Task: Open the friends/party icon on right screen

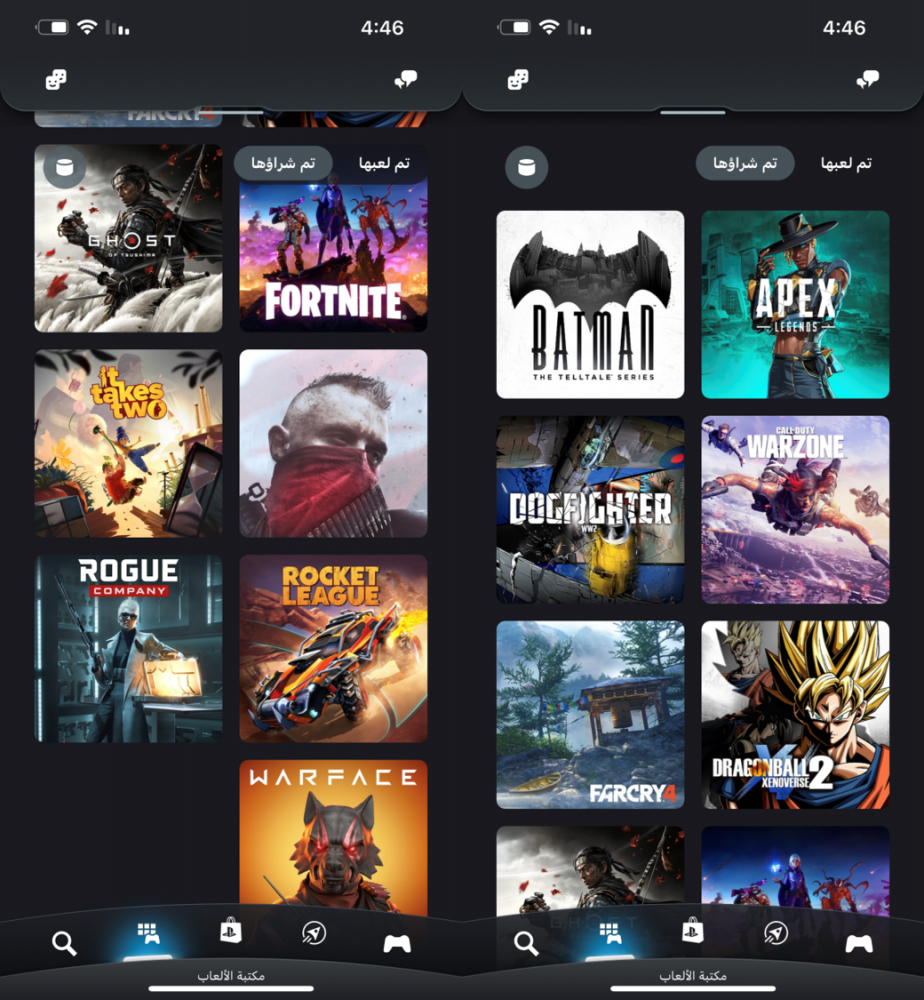Action: click(518, 80)
